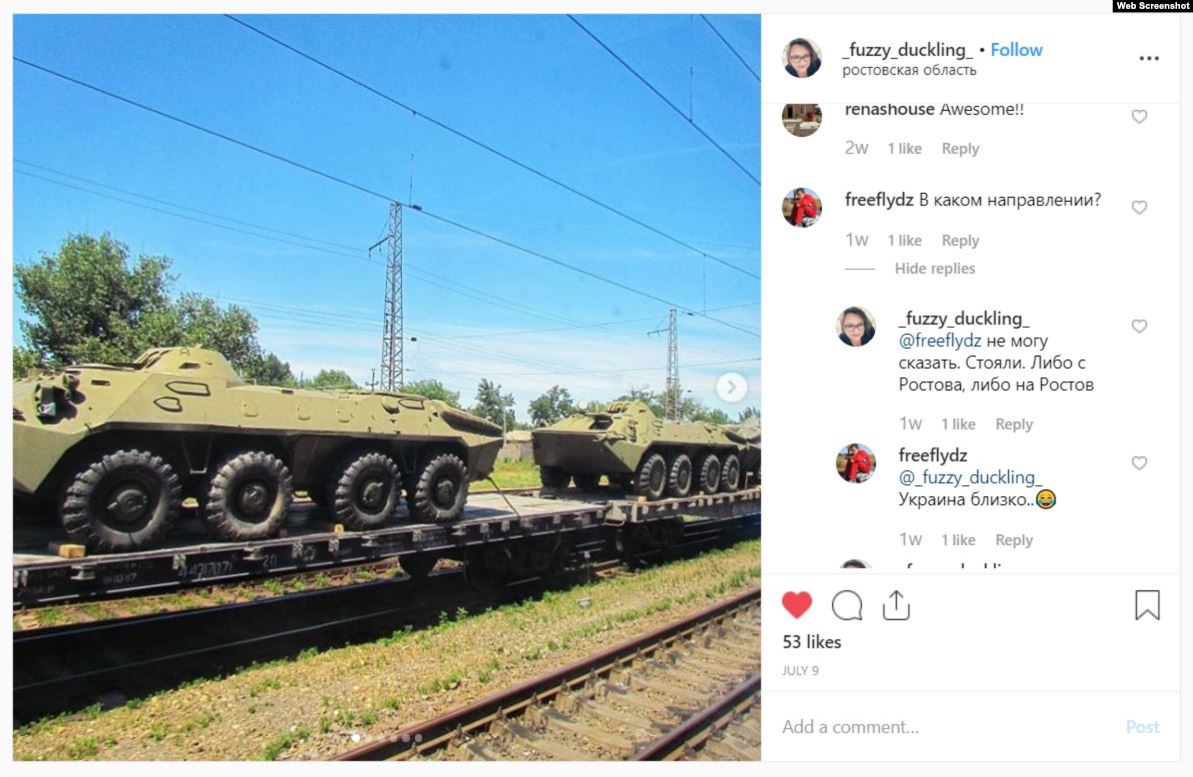Open the @freeflydz mention link
Viewport: 1193px width, 777px height.
[x=940, y=341]
